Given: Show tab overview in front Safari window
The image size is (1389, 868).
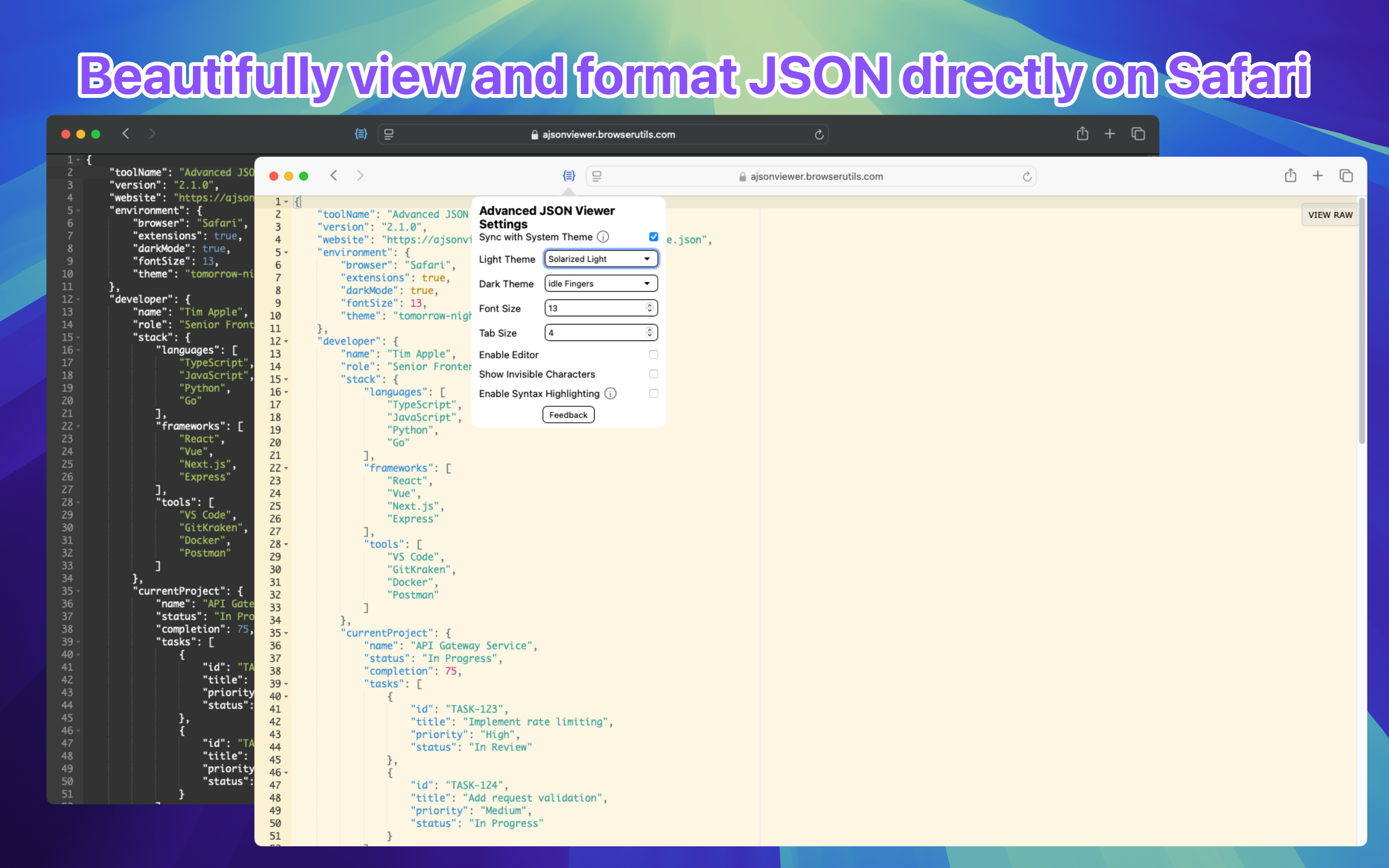Looking at the screenshot, I should [1346, 176].
